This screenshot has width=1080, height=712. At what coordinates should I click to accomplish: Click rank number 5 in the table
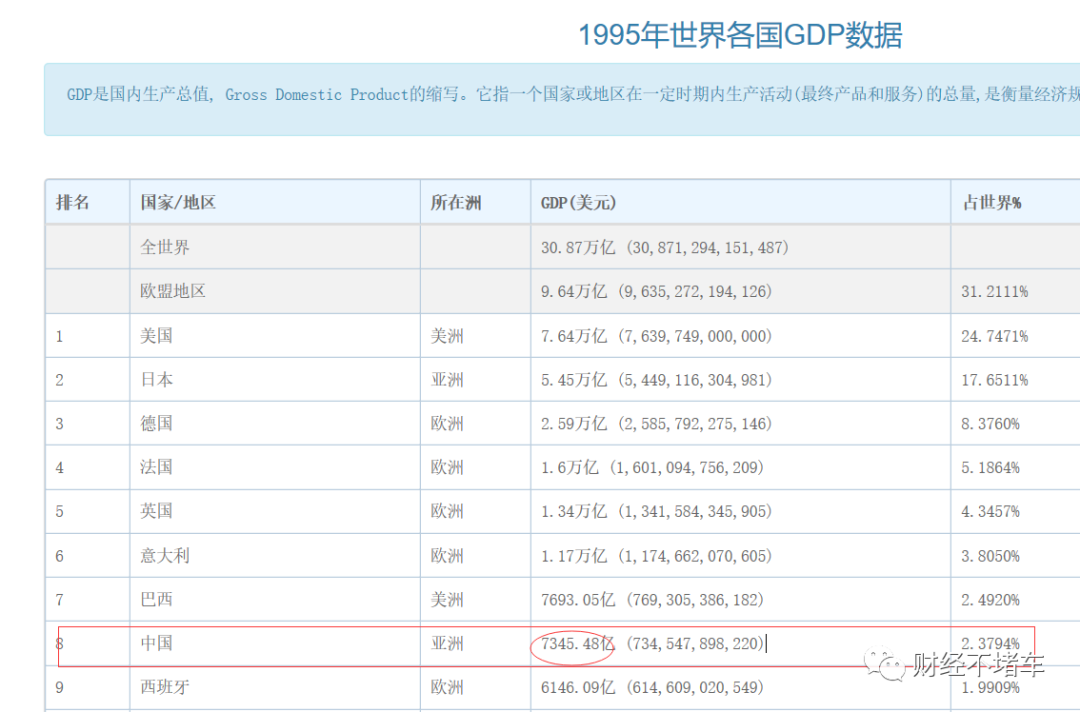59,512
